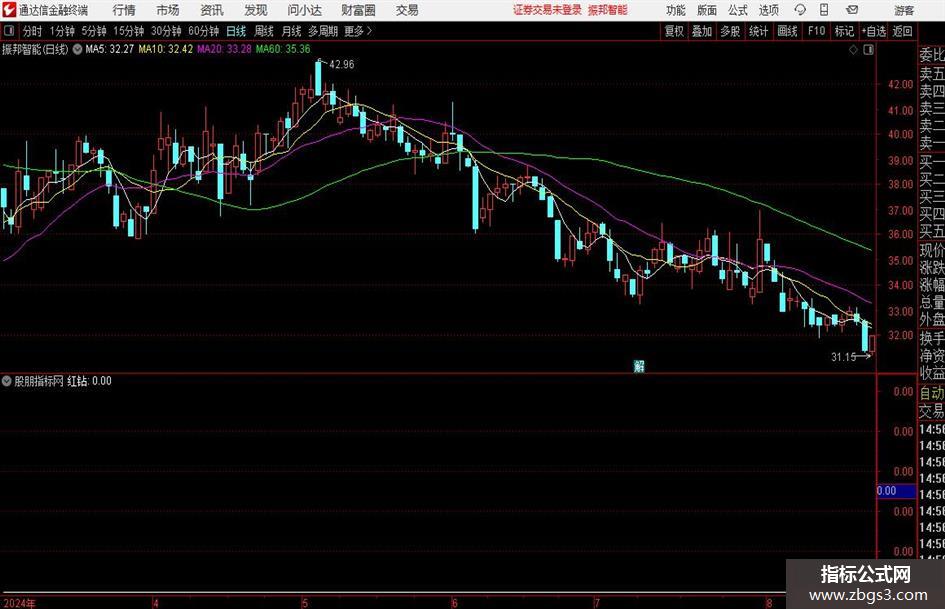This screenshot has height=609, width=945.
Task: Expand the 股朋指标网 indicator dropdown arrow
Action: (7, 381)
